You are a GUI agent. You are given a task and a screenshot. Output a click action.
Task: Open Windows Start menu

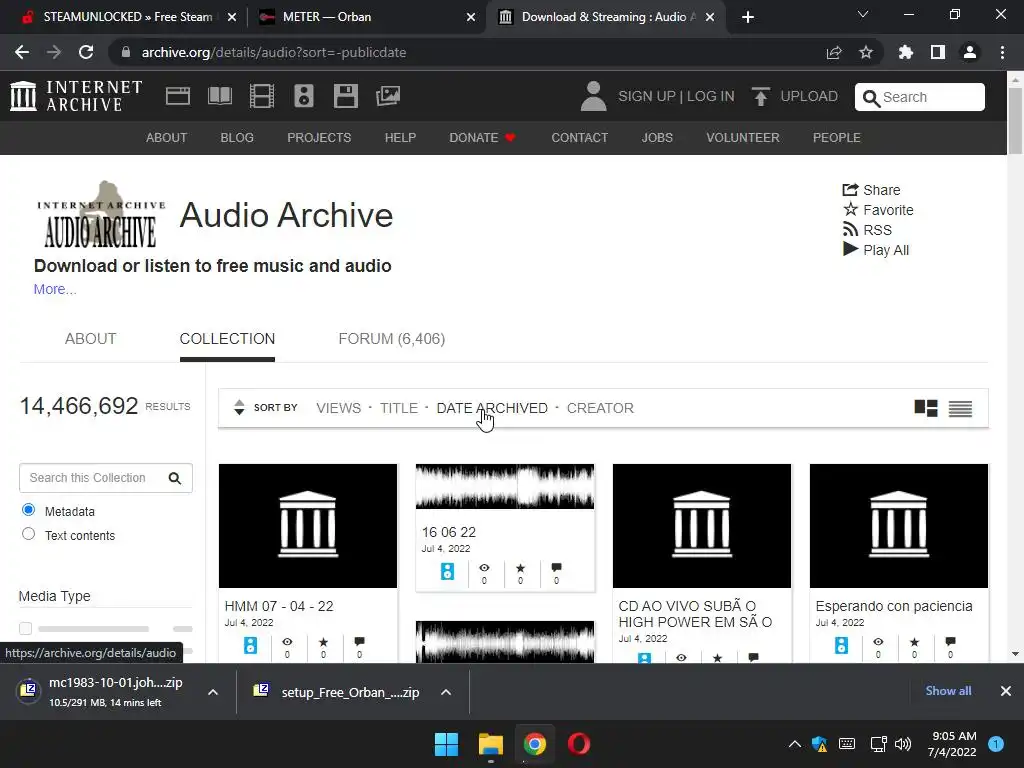coord(447,744)
